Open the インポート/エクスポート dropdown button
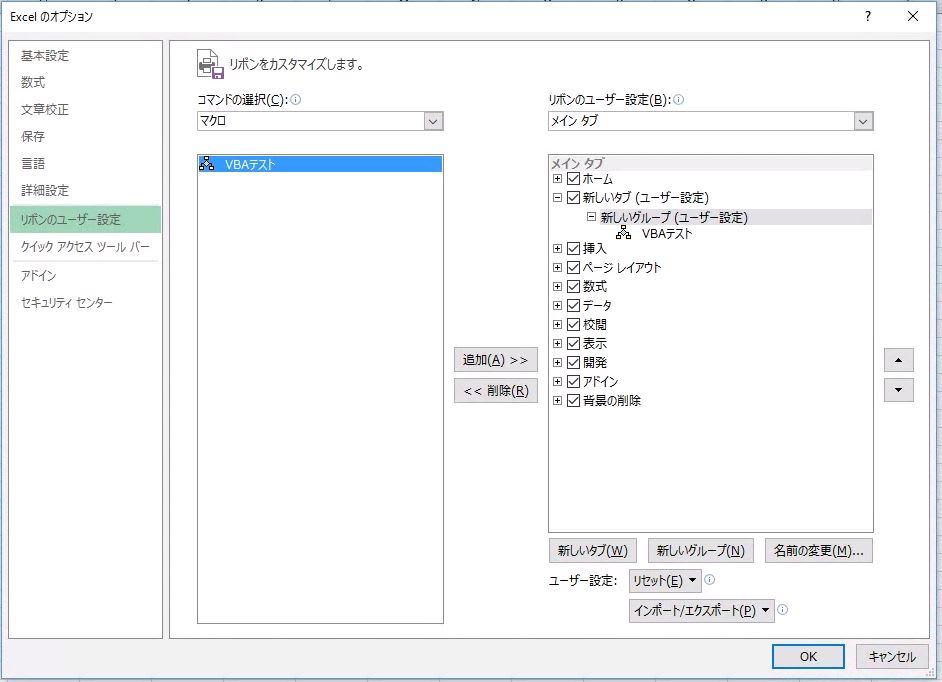Image resolution: width=942 pixels, height=682 pixels. (x=701, y=610)
